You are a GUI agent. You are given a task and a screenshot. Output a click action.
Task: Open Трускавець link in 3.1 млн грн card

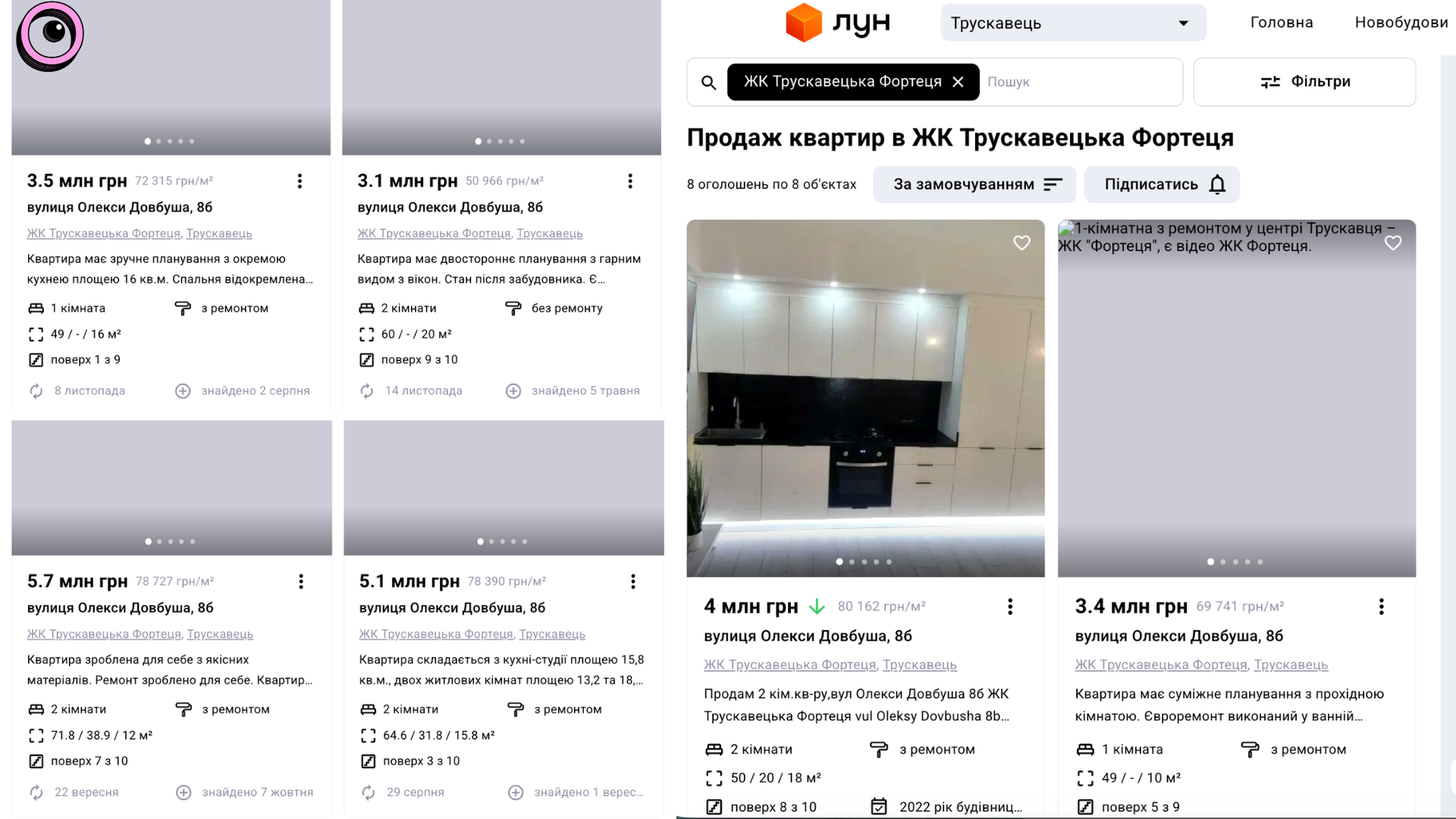[550, 234]
